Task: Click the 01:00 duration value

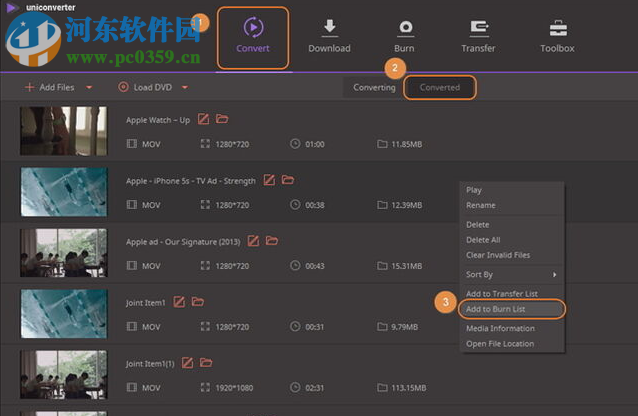Action: [x=315, y=144]
